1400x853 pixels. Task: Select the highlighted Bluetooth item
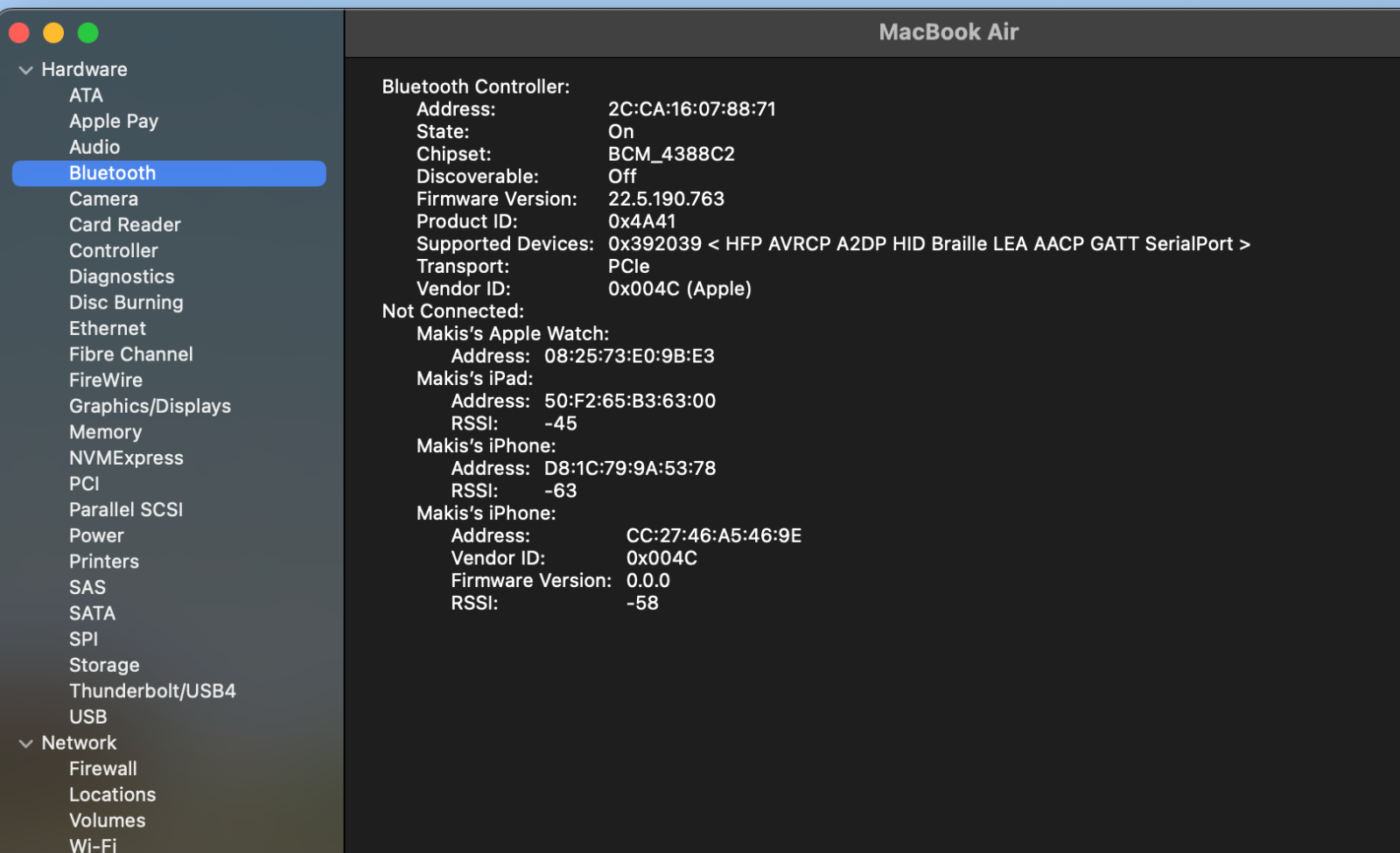(x=169, y=173)
